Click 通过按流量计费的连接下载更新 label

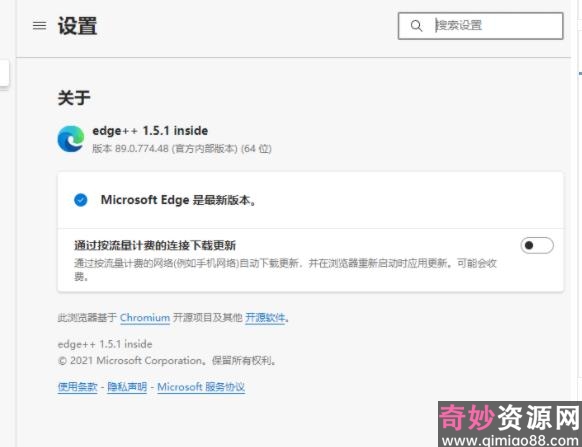tap(155, 245)
